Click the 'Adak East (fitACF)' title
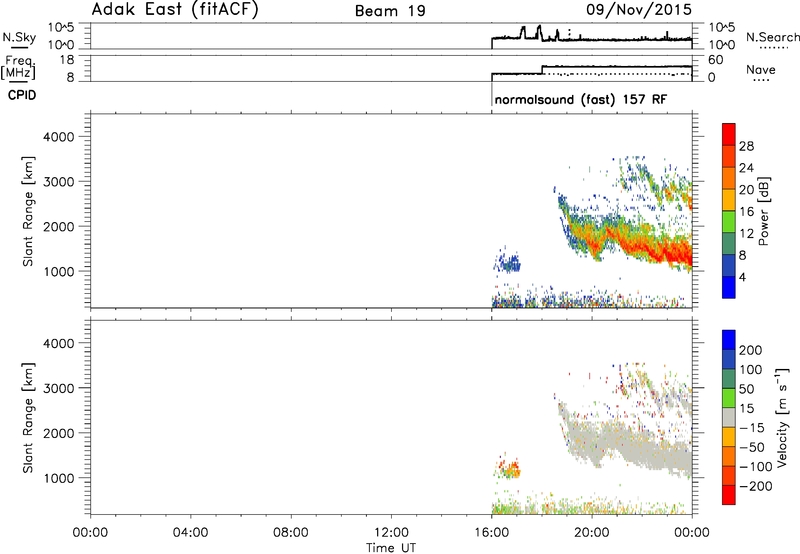The width and height of the screenshot is (800, 554). 174,10
